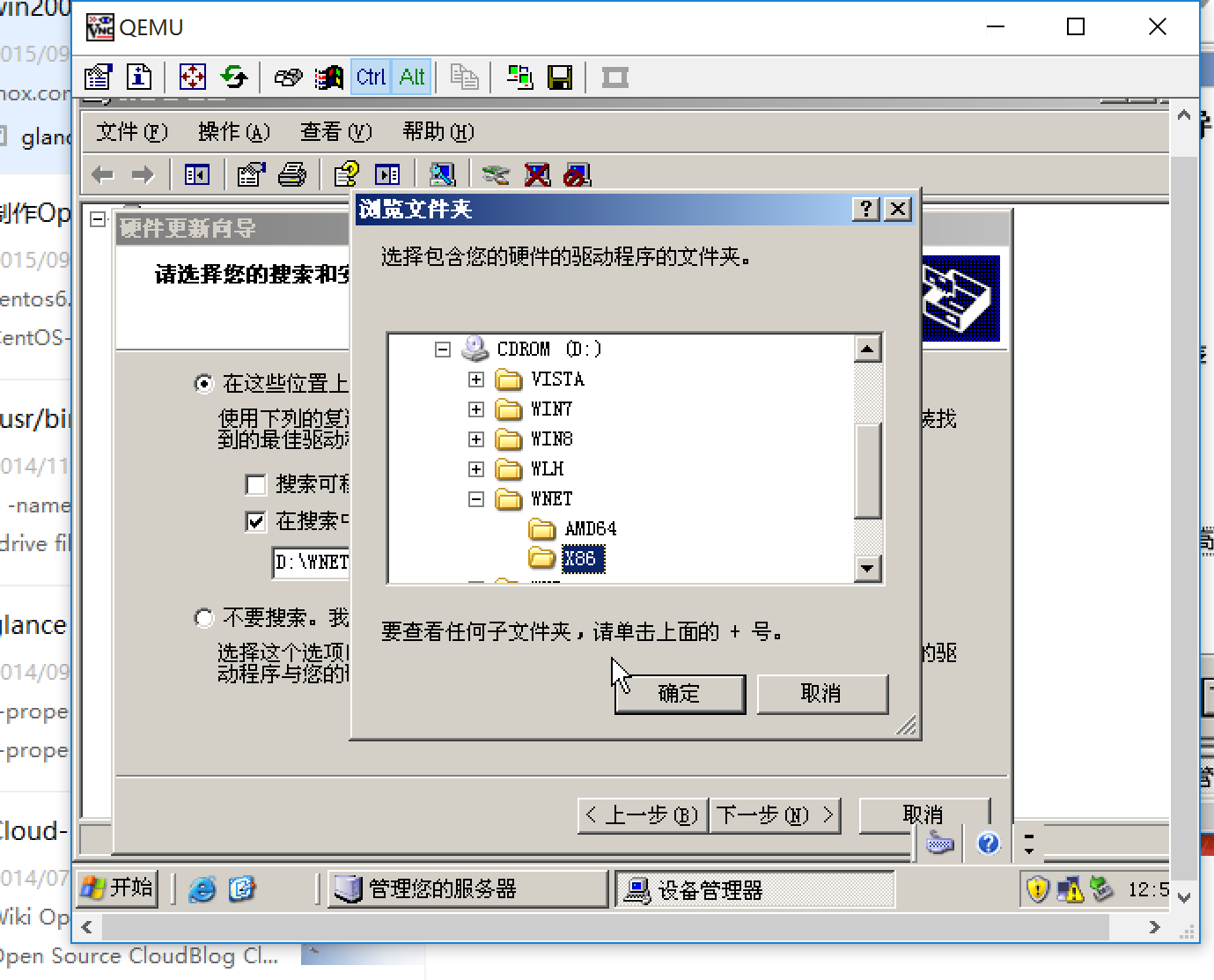
Task: Open new VNC connection icon
Action: tap(519, 77)
